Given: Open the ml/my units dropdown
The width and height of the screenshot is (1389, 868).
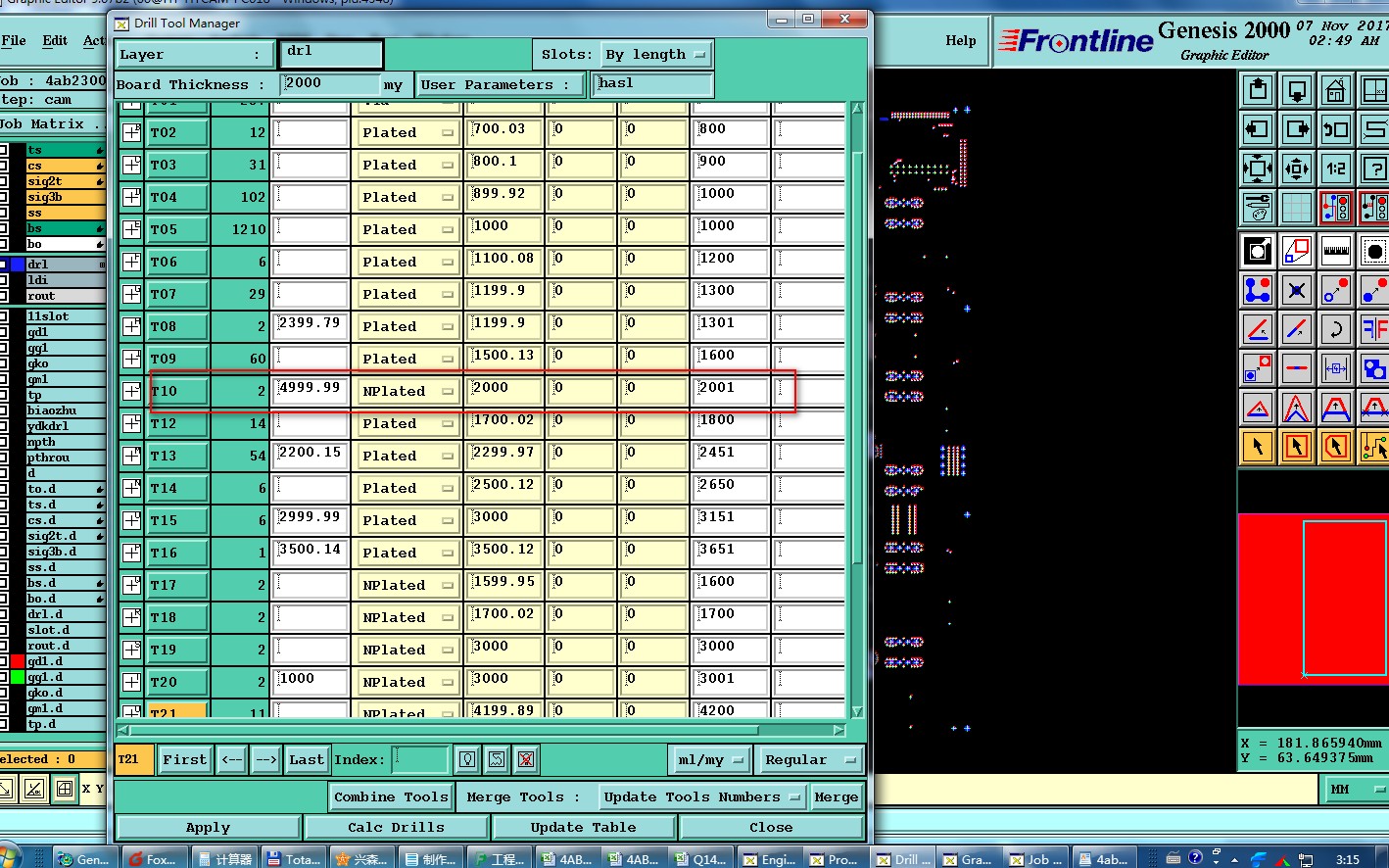Looking at the screenshot, I should click(x=710, y=759).
